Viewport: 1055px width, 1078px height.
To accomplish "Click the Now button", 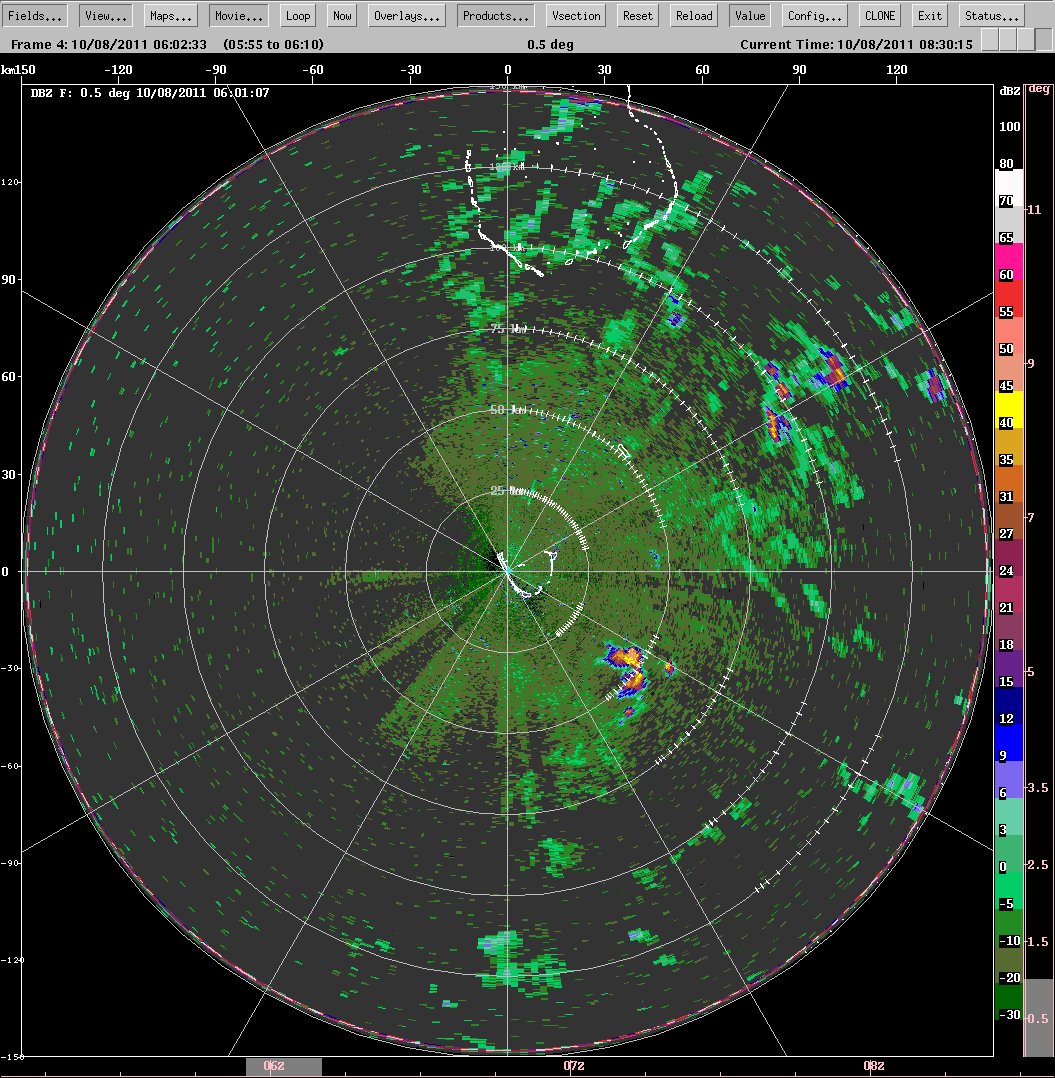I will pos(342,16).
